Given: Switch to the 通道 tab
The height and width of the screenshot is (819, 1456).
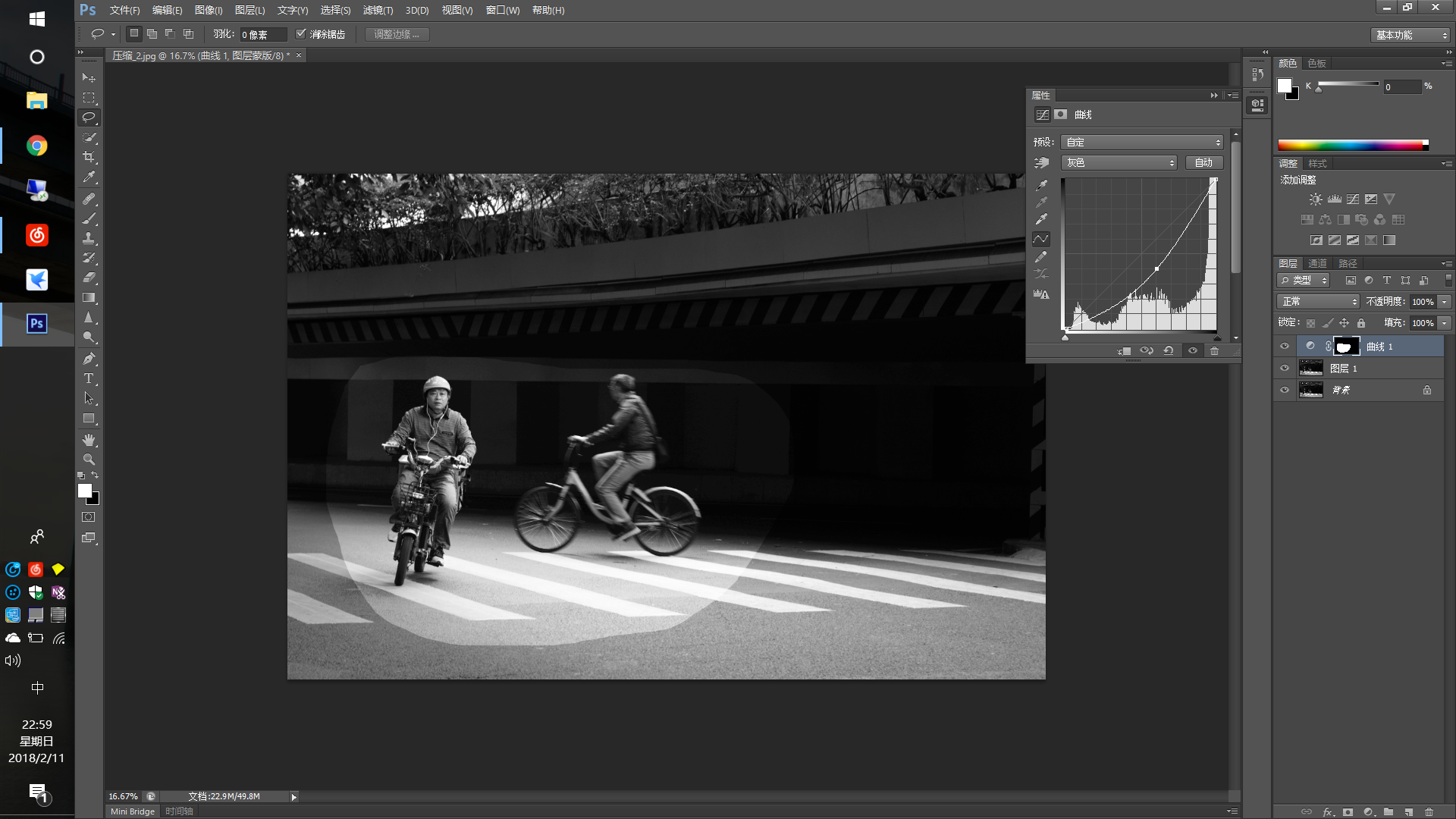Looking at the screenshot, I should [x=1317, y=263].
